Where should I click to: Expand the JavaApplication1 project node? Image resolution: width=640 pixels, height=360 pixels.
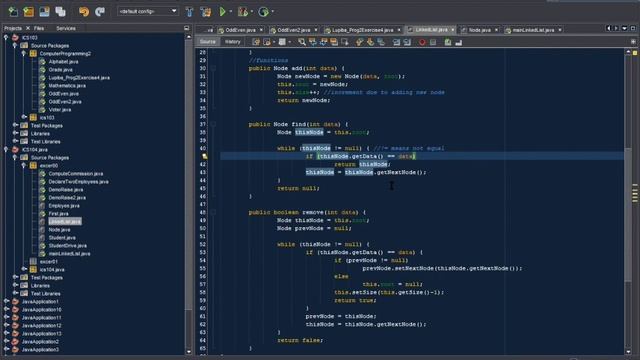click(x=6, y=302)
